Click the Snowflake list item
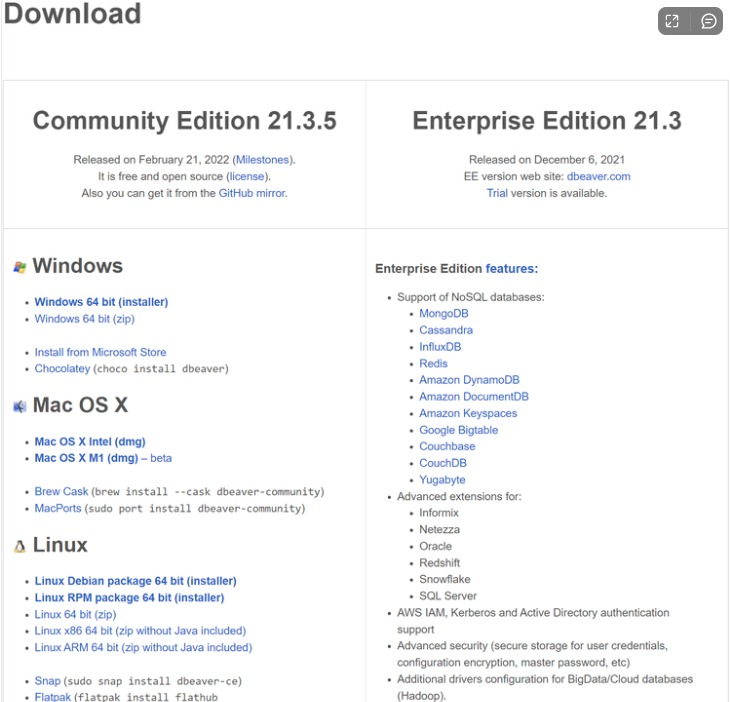730x702 pixels. [x=445, y=580]
